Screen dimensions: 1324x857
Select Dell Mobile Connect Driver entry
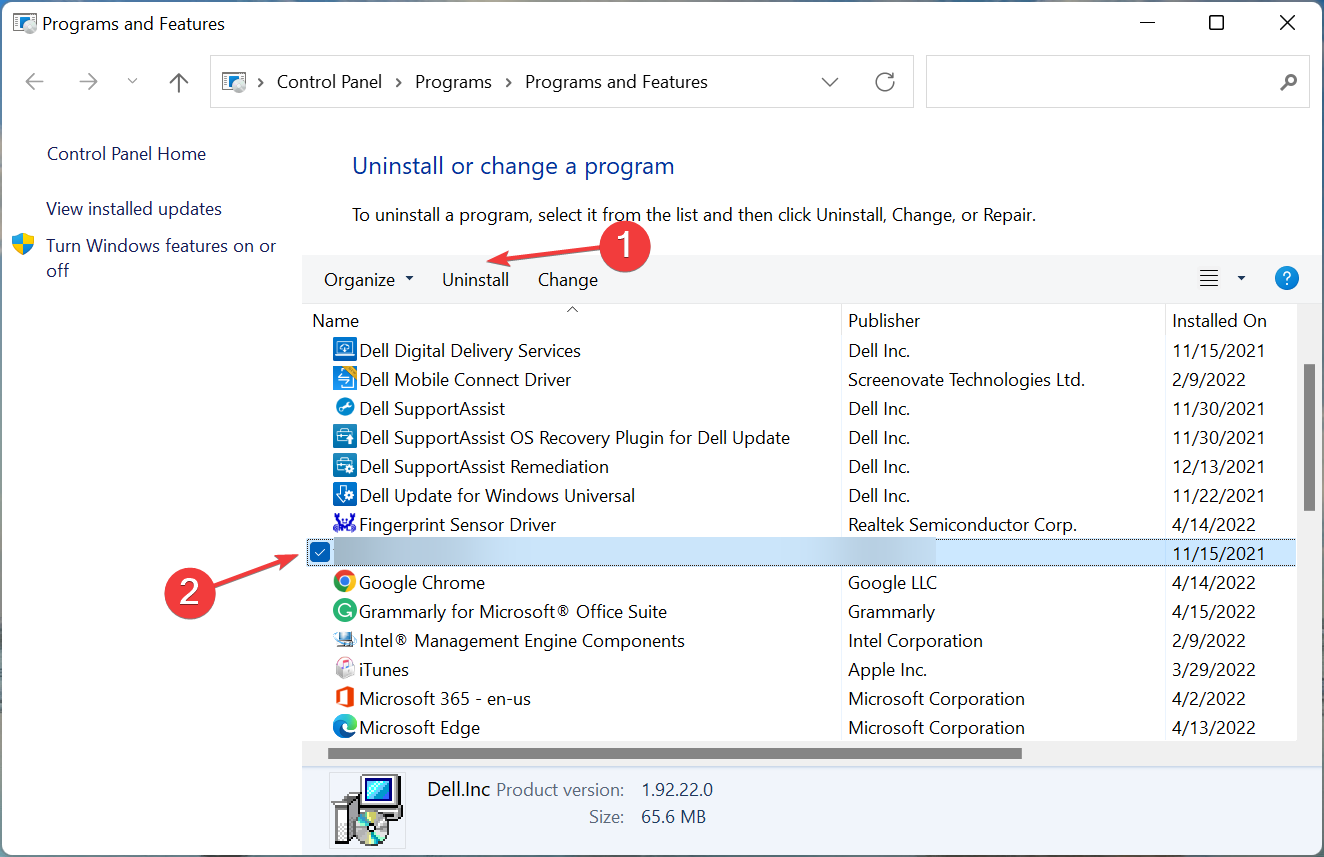(799, 379)
